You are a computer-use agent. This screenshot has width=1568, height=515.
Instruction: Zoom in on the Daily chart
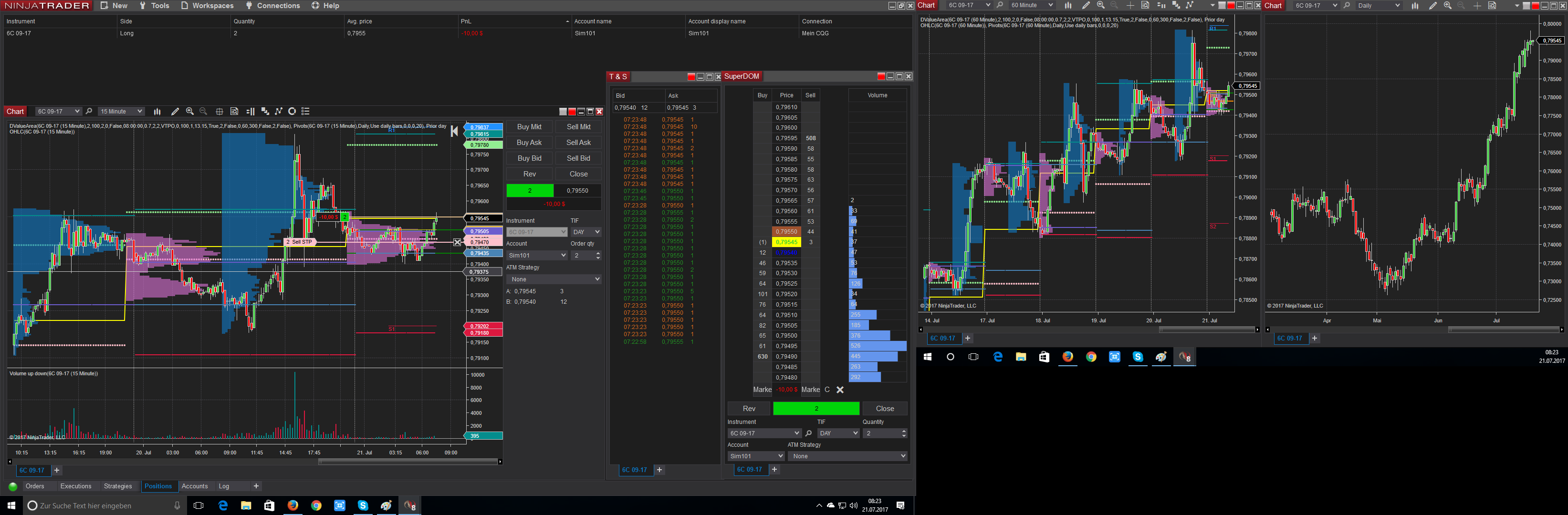click(x=1447, y=5)
